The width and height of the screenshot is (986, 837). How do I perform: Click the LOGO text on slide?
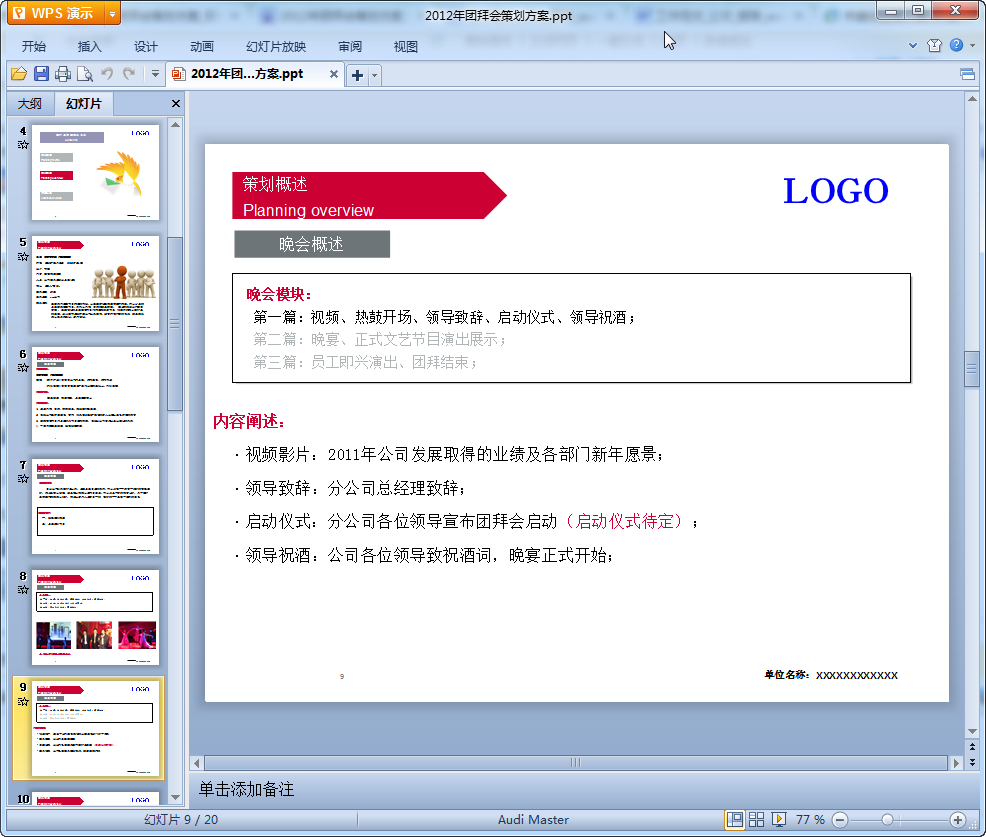835,191
